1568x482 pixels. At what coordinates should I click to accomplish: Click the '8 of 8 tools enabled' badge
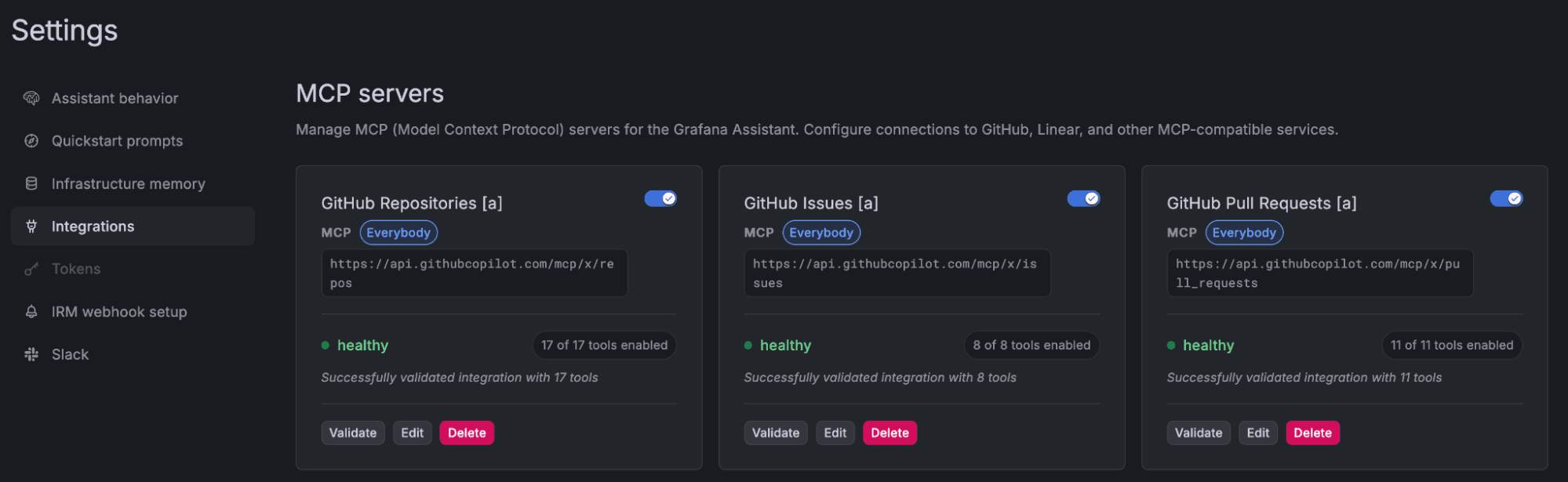[1031, 345]
